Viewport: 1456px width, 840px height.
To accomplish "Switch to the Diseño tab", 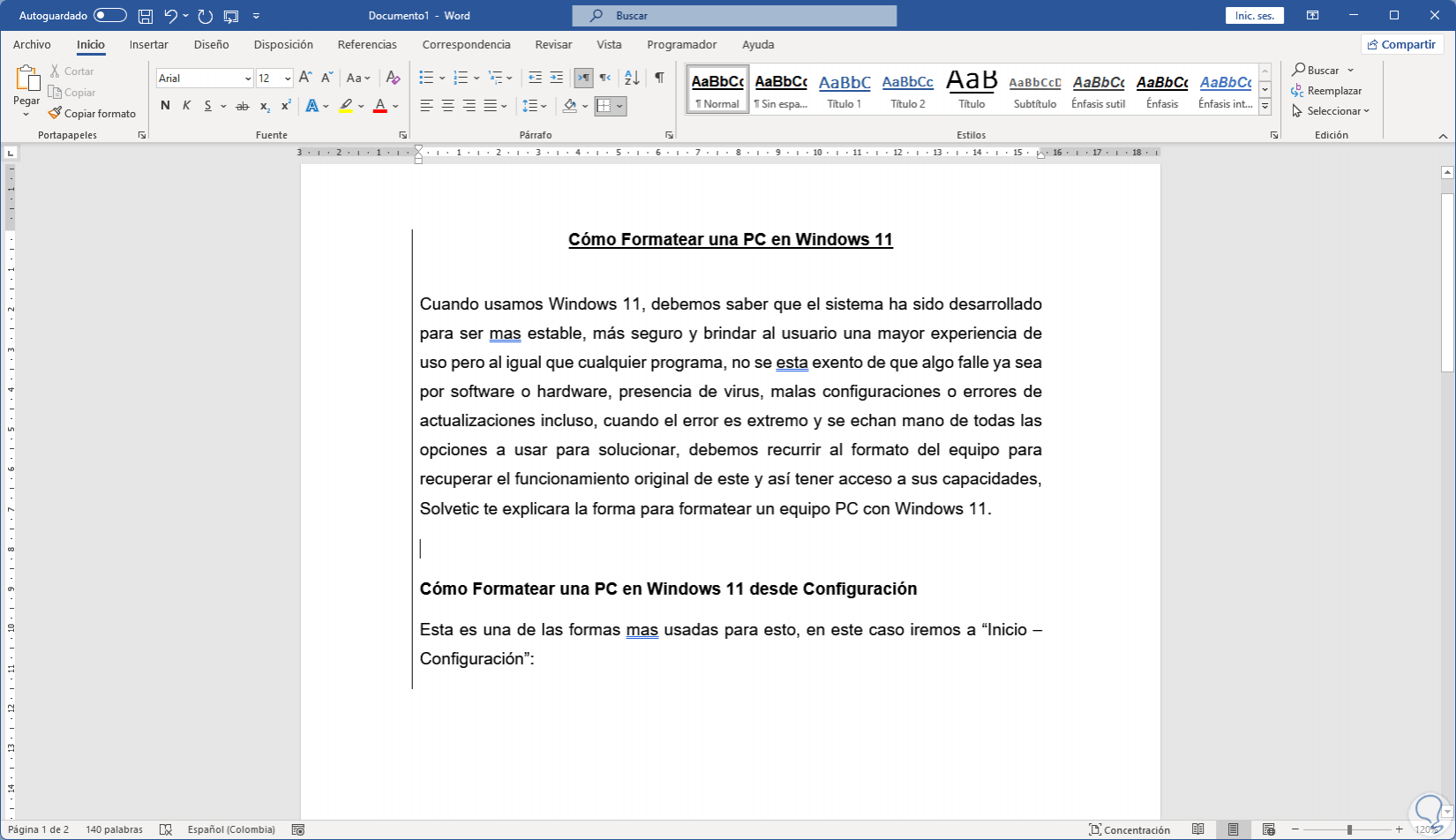I will pos(212,44).
